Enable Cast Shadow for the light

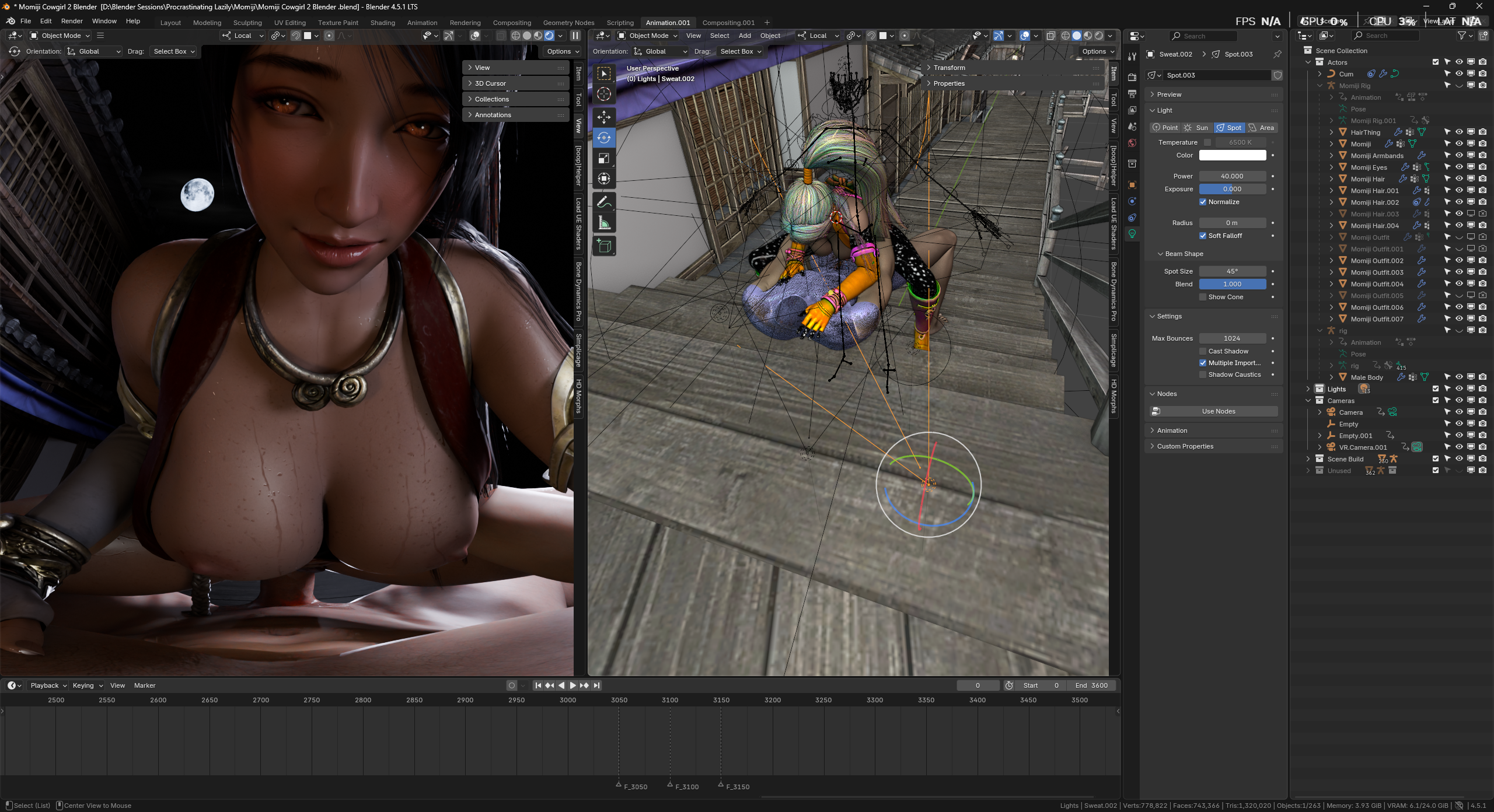coord(1203,351)
